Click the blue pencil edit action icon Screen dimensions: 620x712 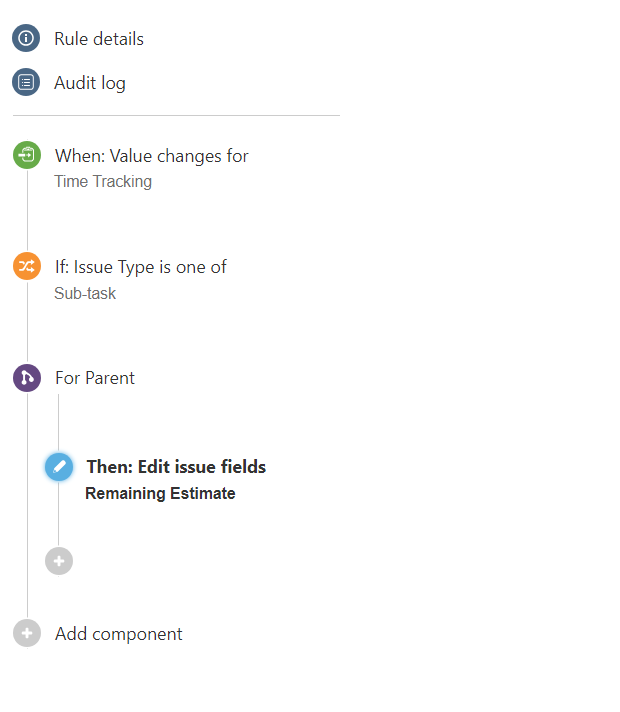point(59,467)
